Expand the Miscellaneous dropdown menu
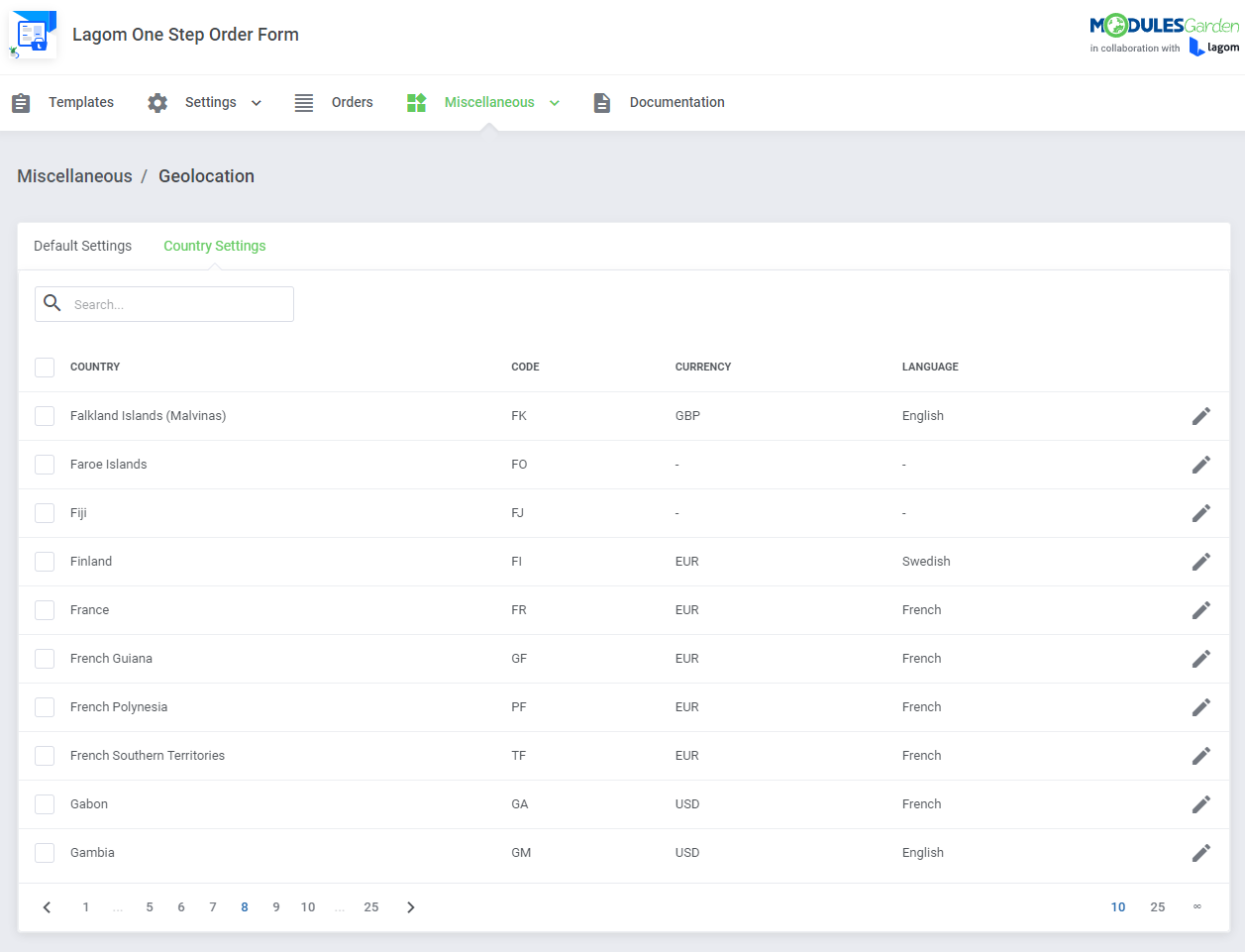The height and width of the screenshot is (952, 1245). pyautogui.click(x=555, y=102)
